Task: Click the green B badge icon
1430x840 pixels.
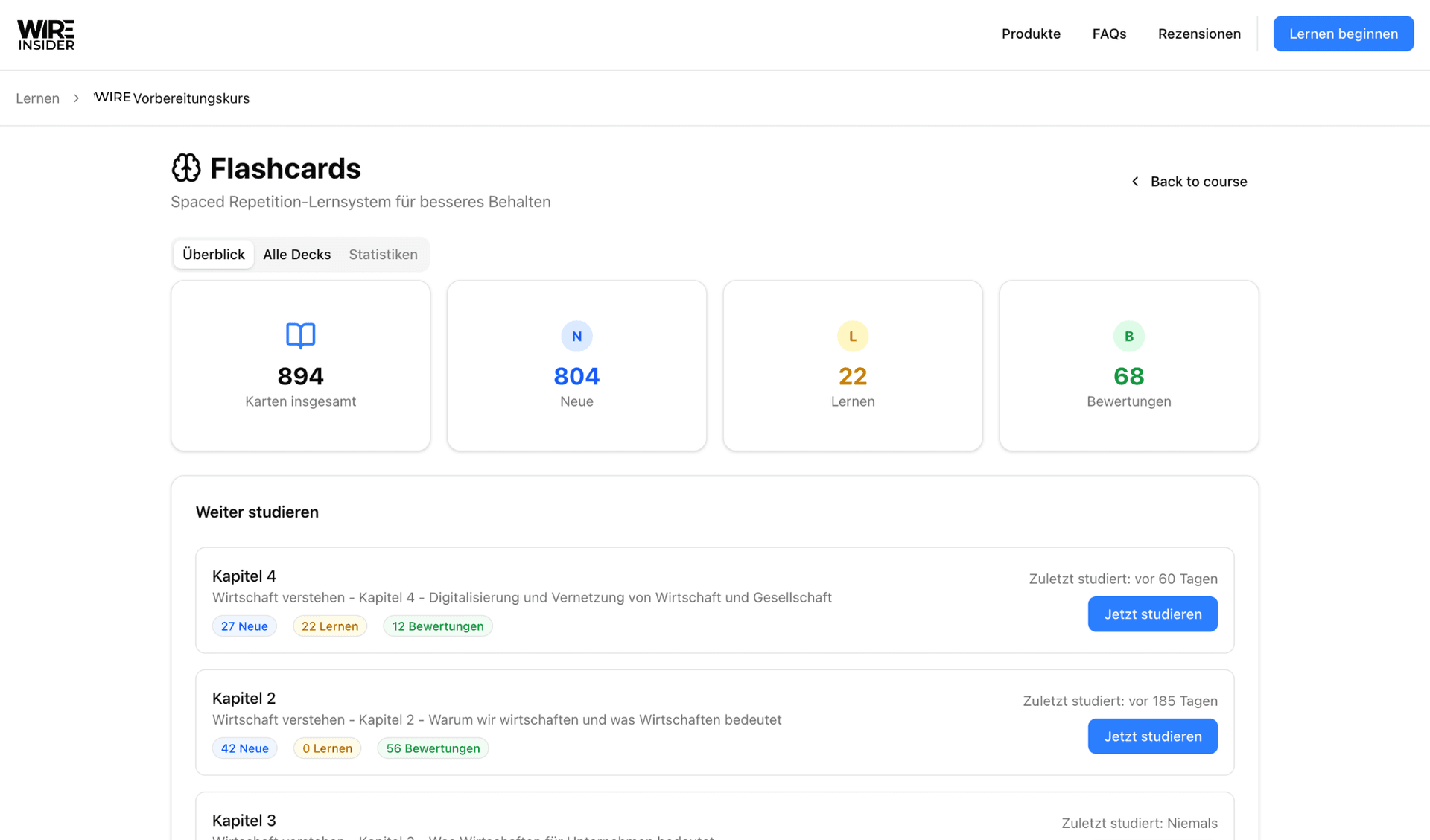Action: (x=1129, y=336)
